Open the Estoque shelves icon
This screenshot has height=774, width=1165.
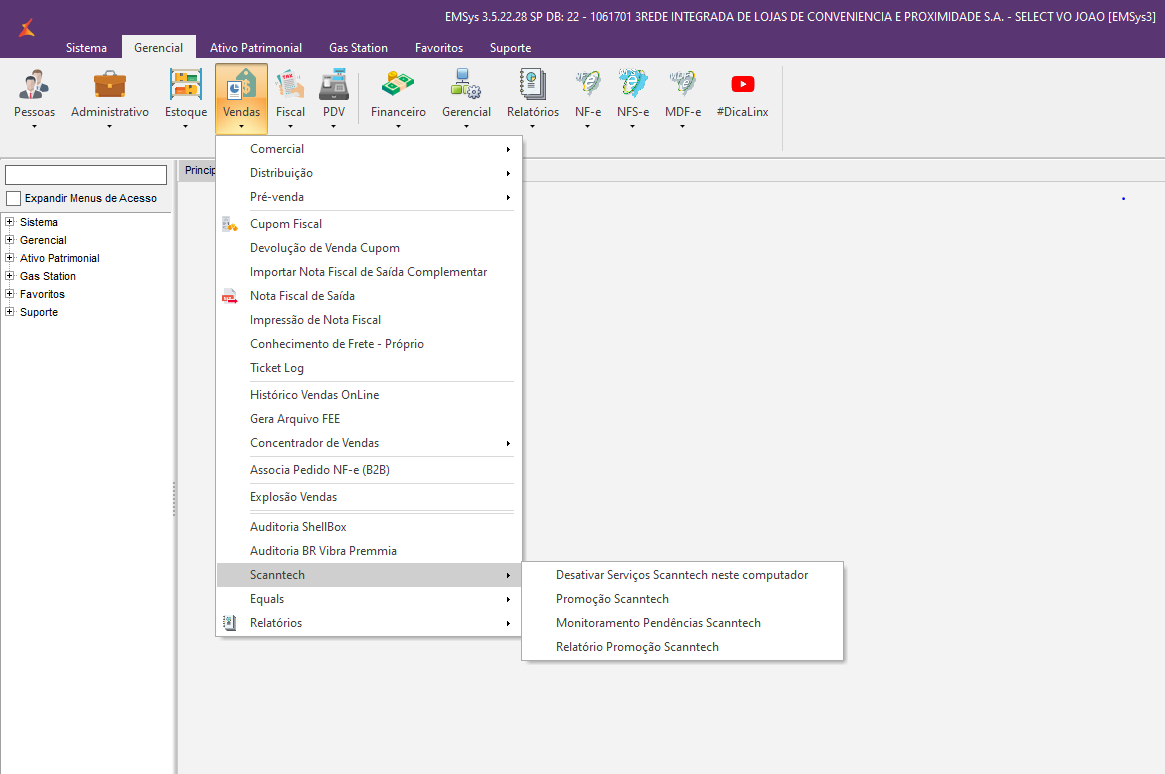[x=186, y=85]
